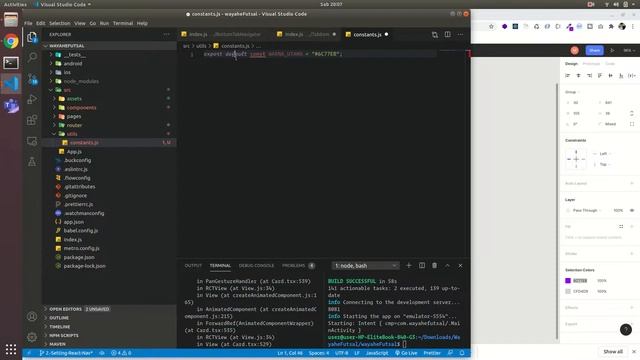Image resolution: width=640 pixels, height=360 pixels.
Task: Open the notifications bell in the status bar
Action: 462,353
